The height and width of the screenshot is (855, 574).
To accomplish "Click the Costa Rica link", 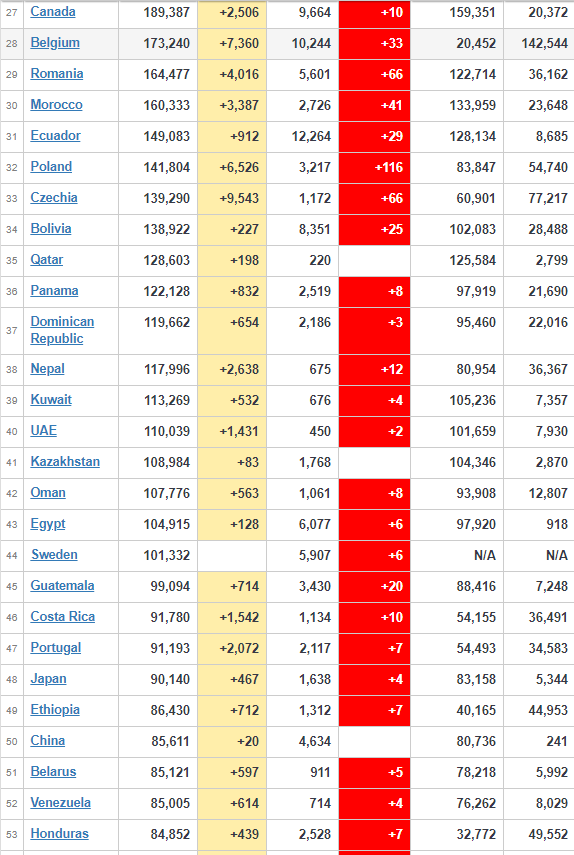I will point(63,617).
